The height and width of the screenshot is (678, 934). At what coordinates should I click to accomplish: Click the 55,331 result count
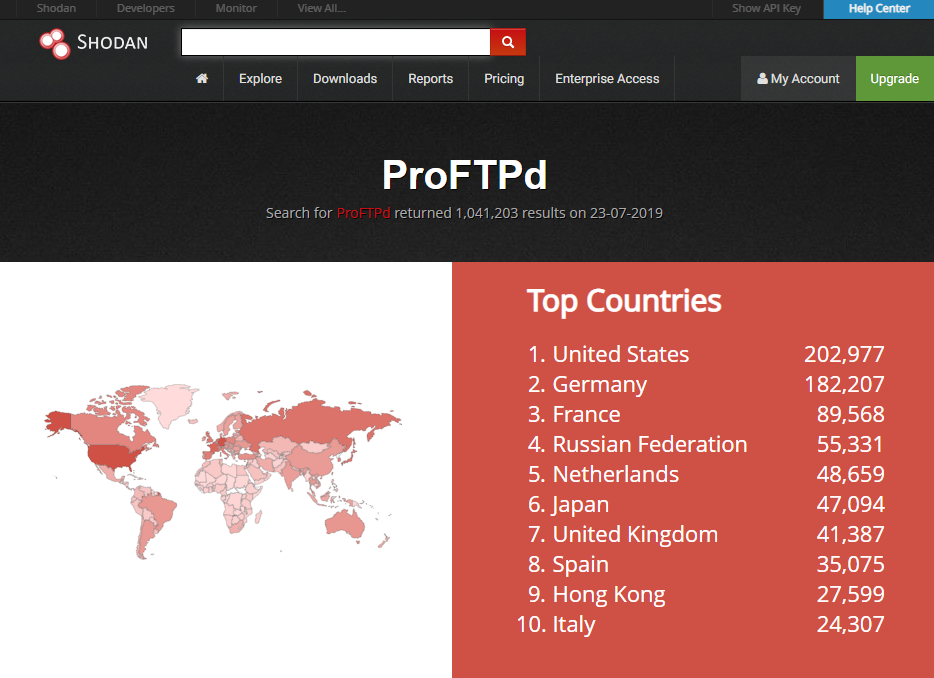click(x=851, y=444)
